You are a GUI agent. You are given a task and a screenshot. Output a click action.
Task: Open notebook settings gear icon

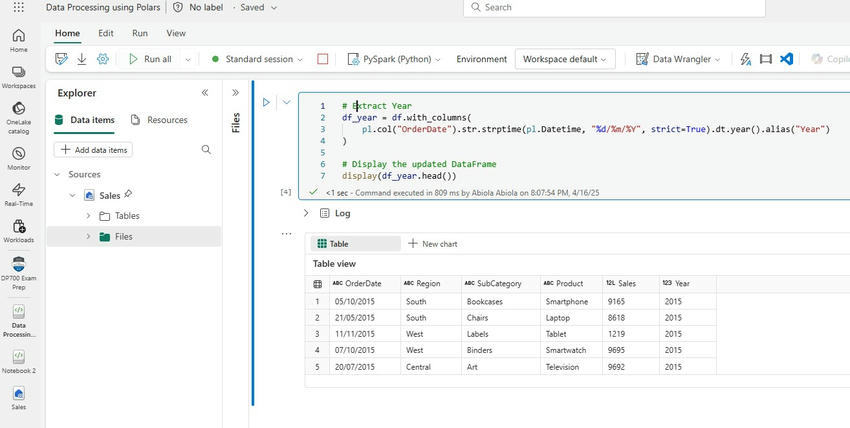[103, 59]
